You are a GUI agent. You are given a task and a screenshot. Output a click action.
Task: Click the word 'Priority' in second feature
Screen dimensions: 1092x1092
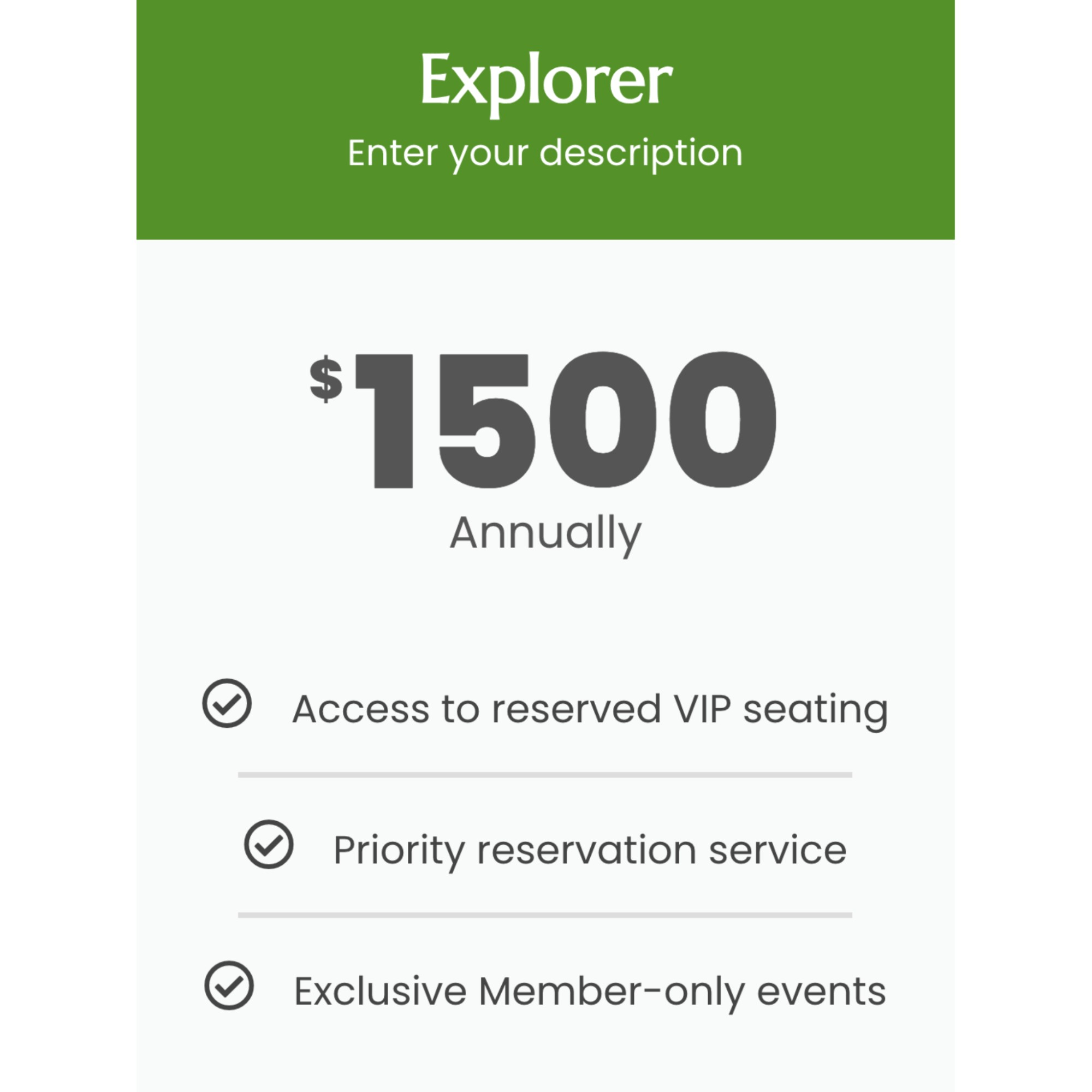(x=399, y=851)
